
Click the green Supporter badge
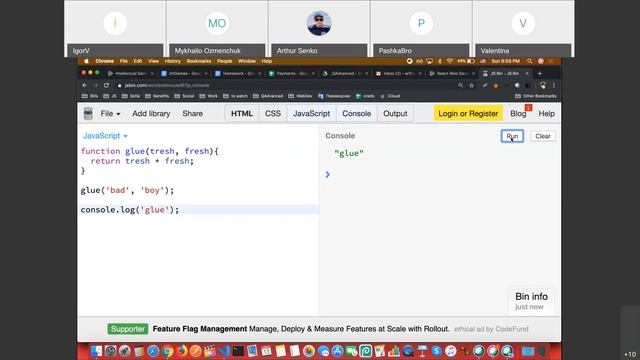(x=128, y=329)
